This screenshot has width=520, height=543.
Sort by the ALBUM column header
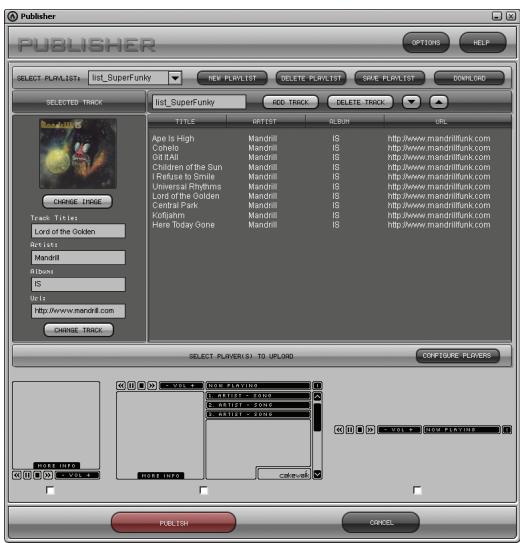coord(345,122)
